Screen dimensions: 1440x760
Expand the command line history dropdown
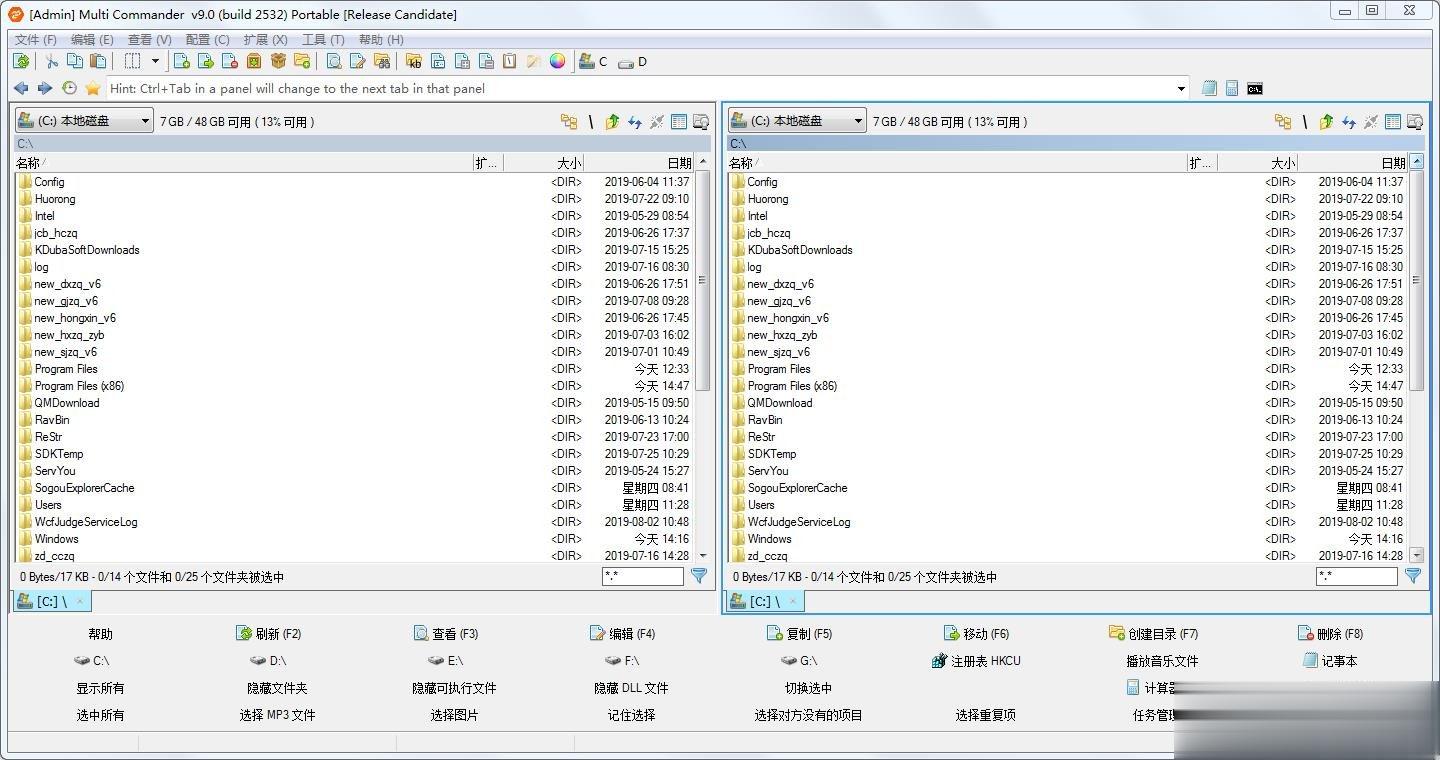[1181, 89]
